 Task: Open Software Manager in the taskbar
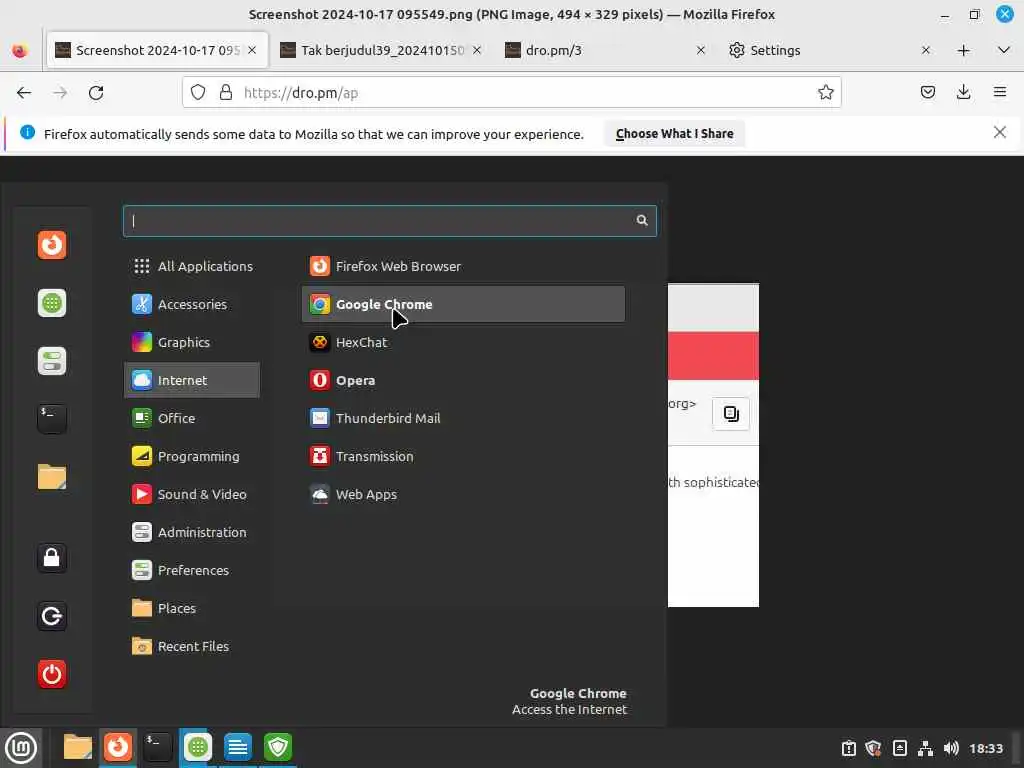coord(197,747)
